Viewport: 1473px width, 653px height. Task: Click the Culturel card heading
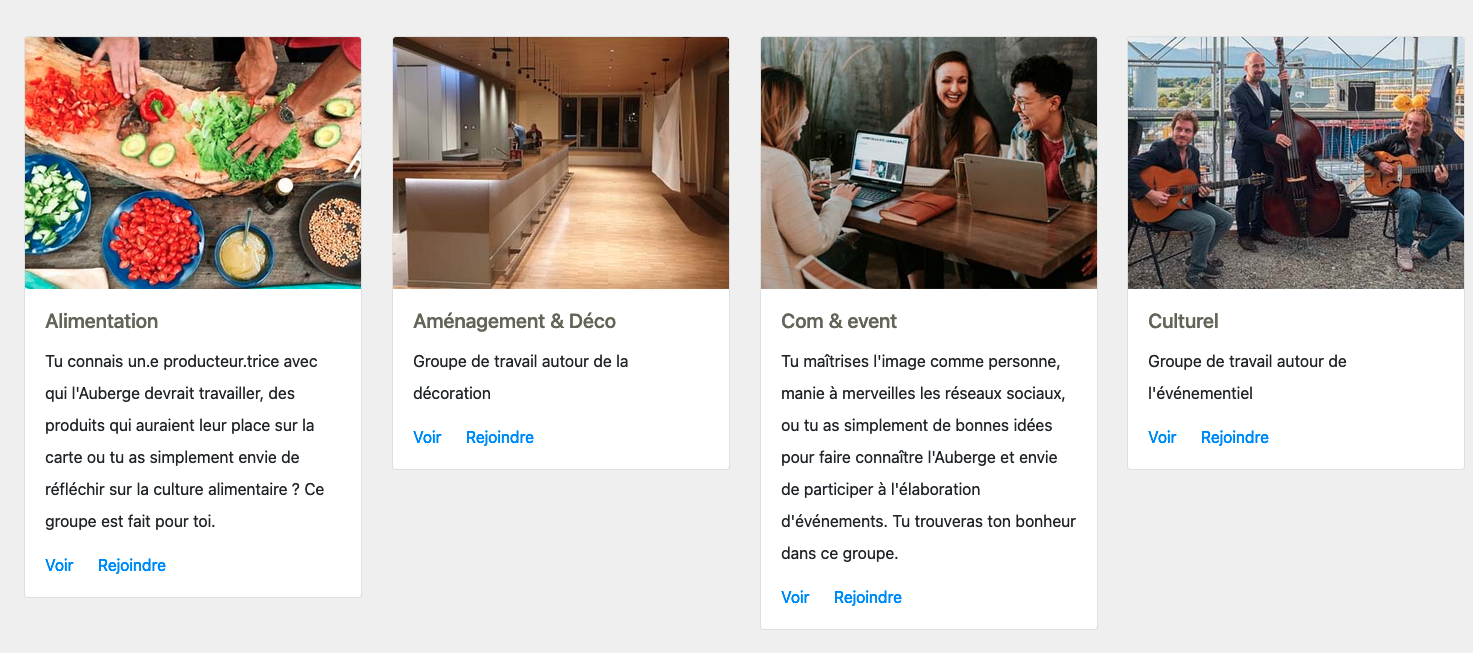click(x=1183, y=321)
